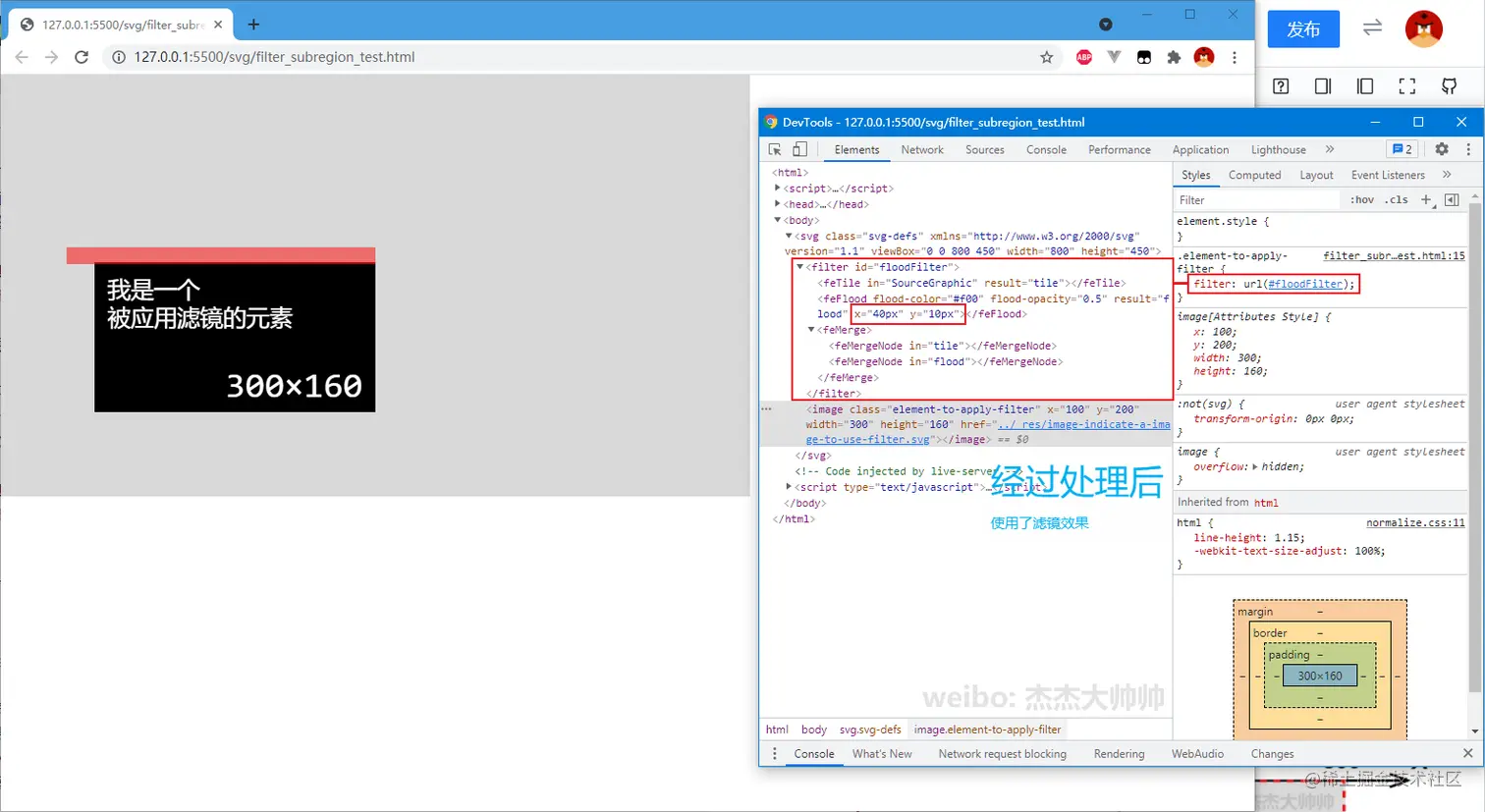Open normalize.css:11 source link
This screenshot has height=812, width=1485.
point(1415,522)
